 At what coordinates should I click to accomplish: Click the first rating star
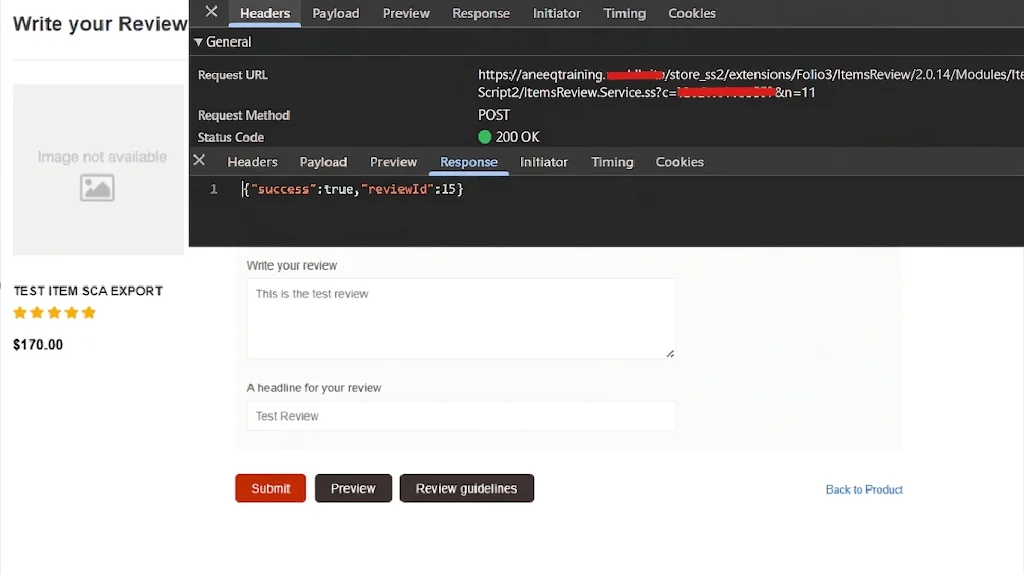coord(20,313)
